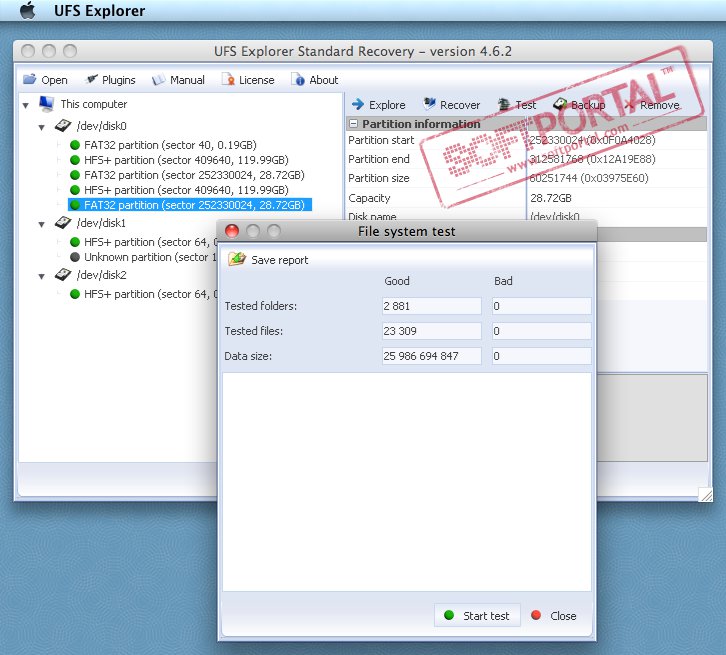Click the Save report icon
The height and width of the screenshot is (655, 726).
pos(237,259)
